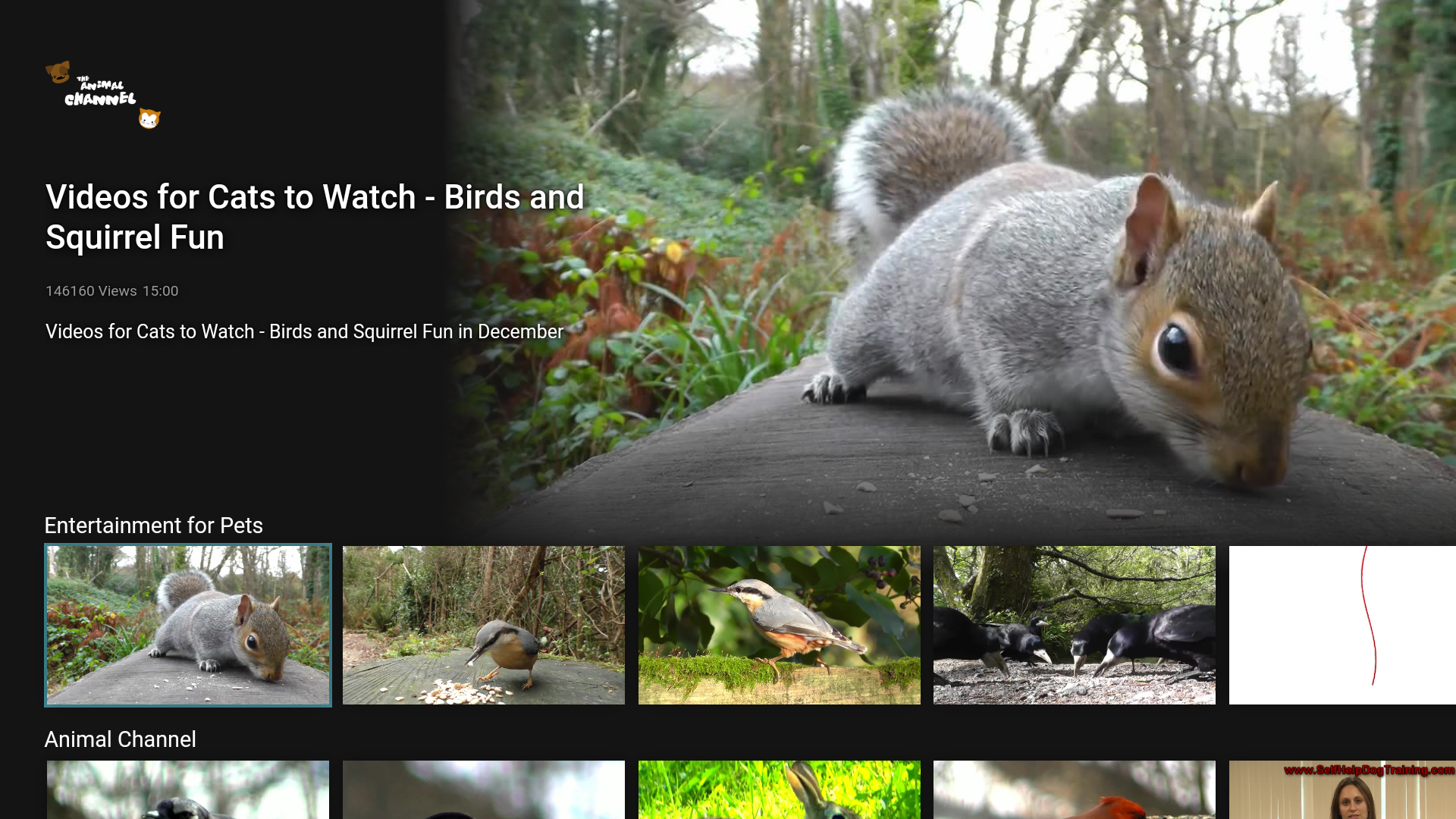Screen dimensions: 1456x819
Task: Click The Animal Channel logo
Action: tap(103, 95)
